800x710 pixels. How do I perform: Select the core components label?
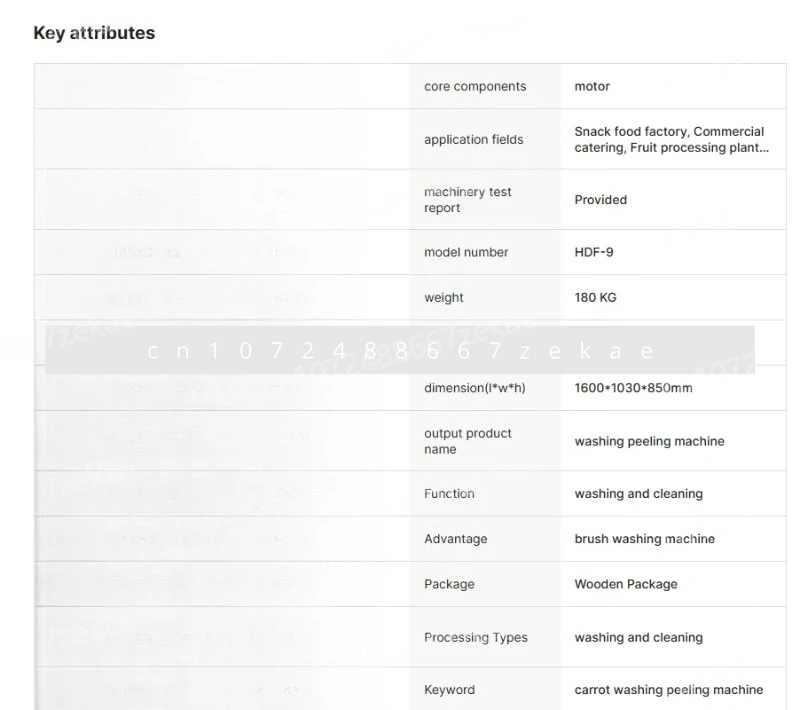pyautogui.click(x=475, y=87)
